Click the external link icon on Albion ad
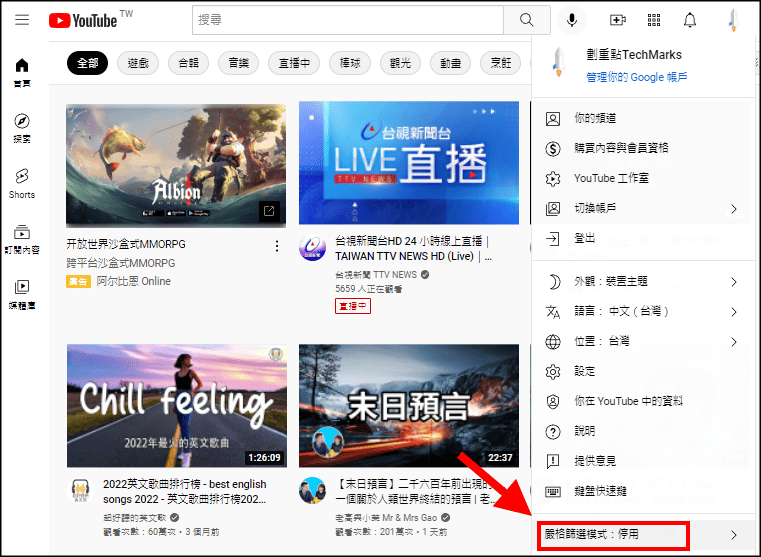Image resolution: width=761 pixels, height=557 pixels. 269,211
